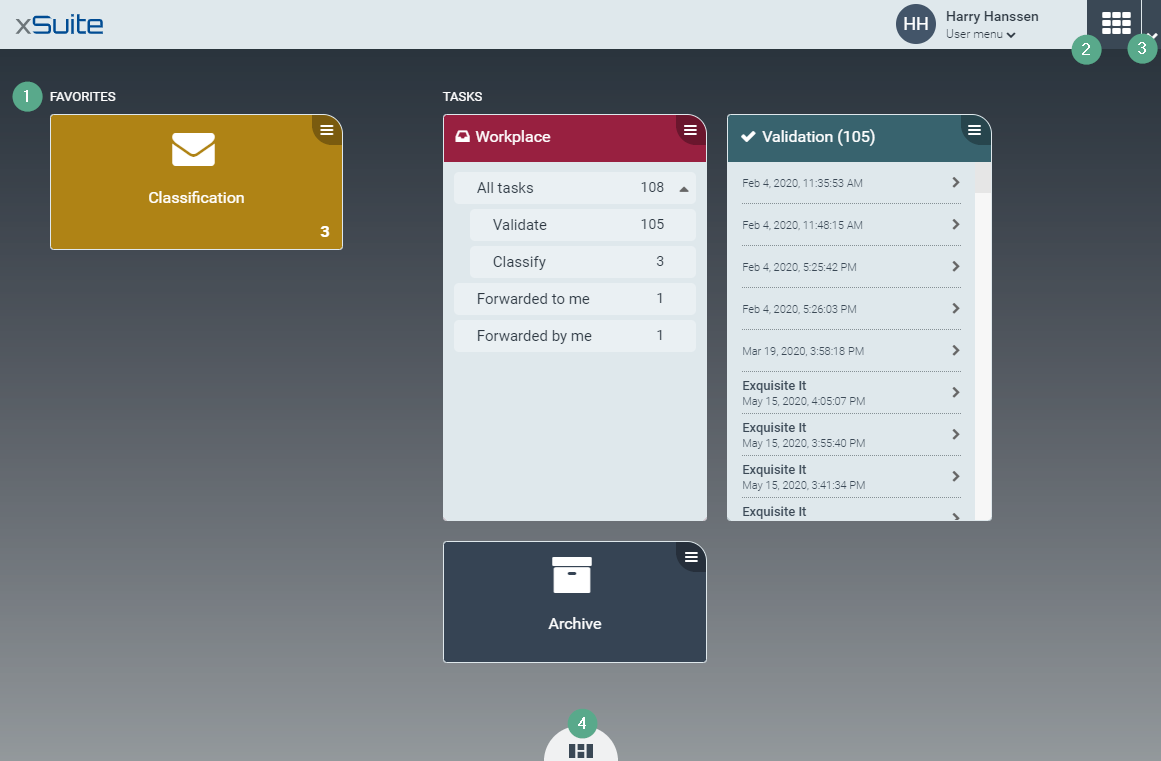This screenshot has width=1161, height=761.
Task: Click the HH user avatar circle
Action: (x=915, y=24)
